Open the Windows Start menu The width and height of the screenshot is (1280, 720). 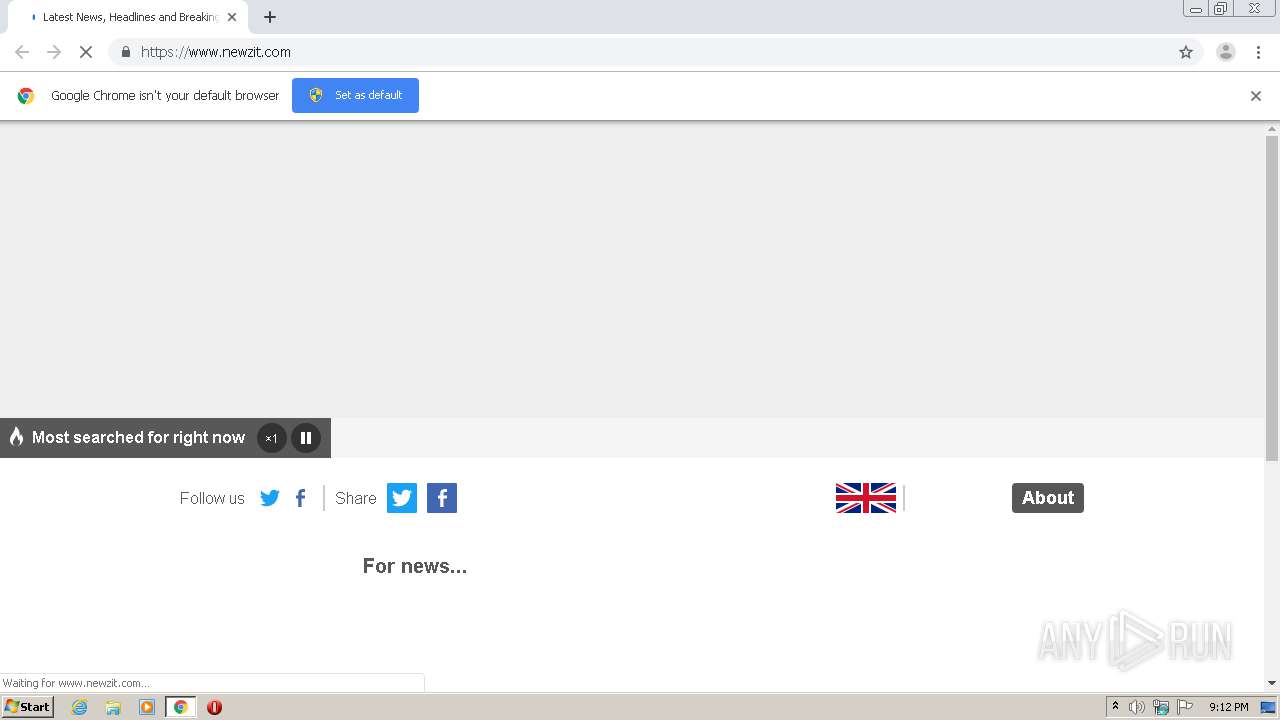coord(27,707)
